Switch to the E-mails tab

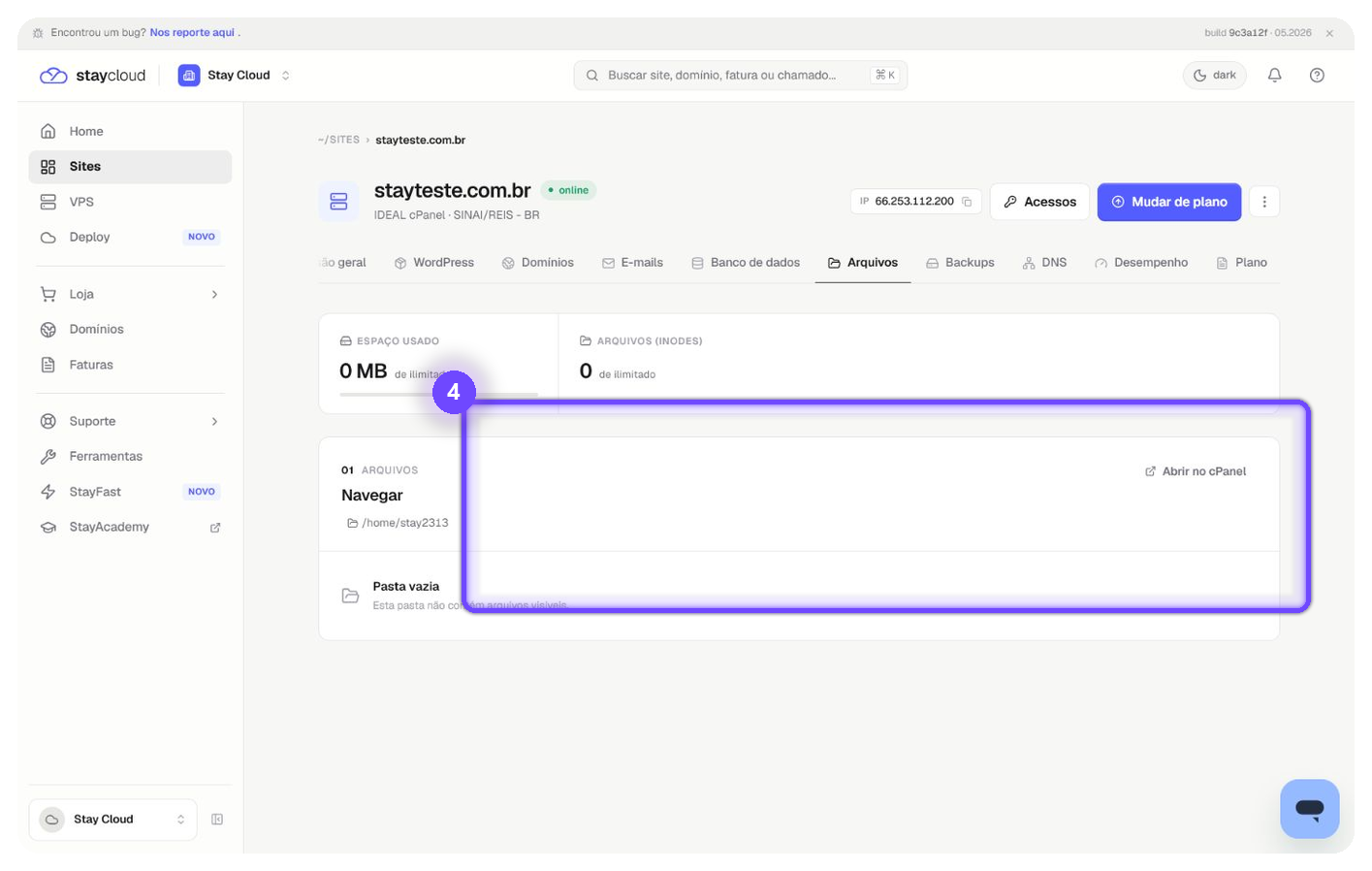632,263
